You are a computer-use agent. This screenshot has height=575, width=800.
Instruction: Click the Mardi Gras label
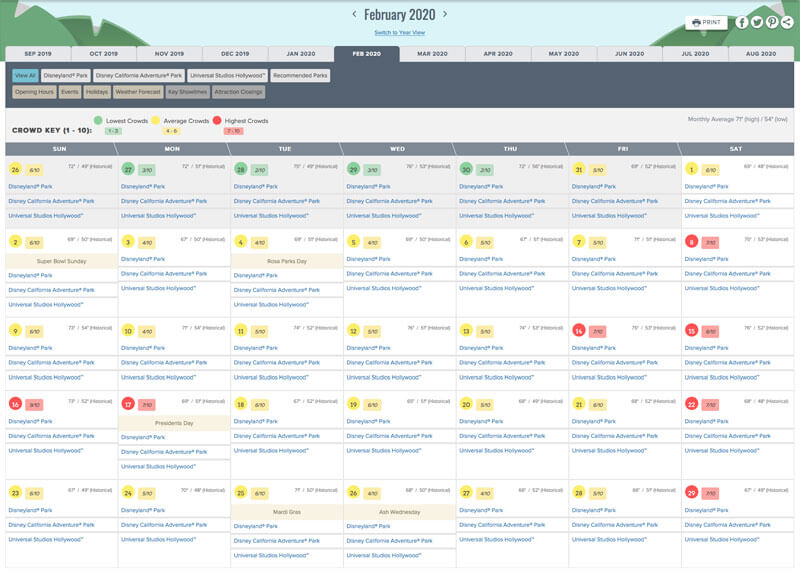click(287, 512)
